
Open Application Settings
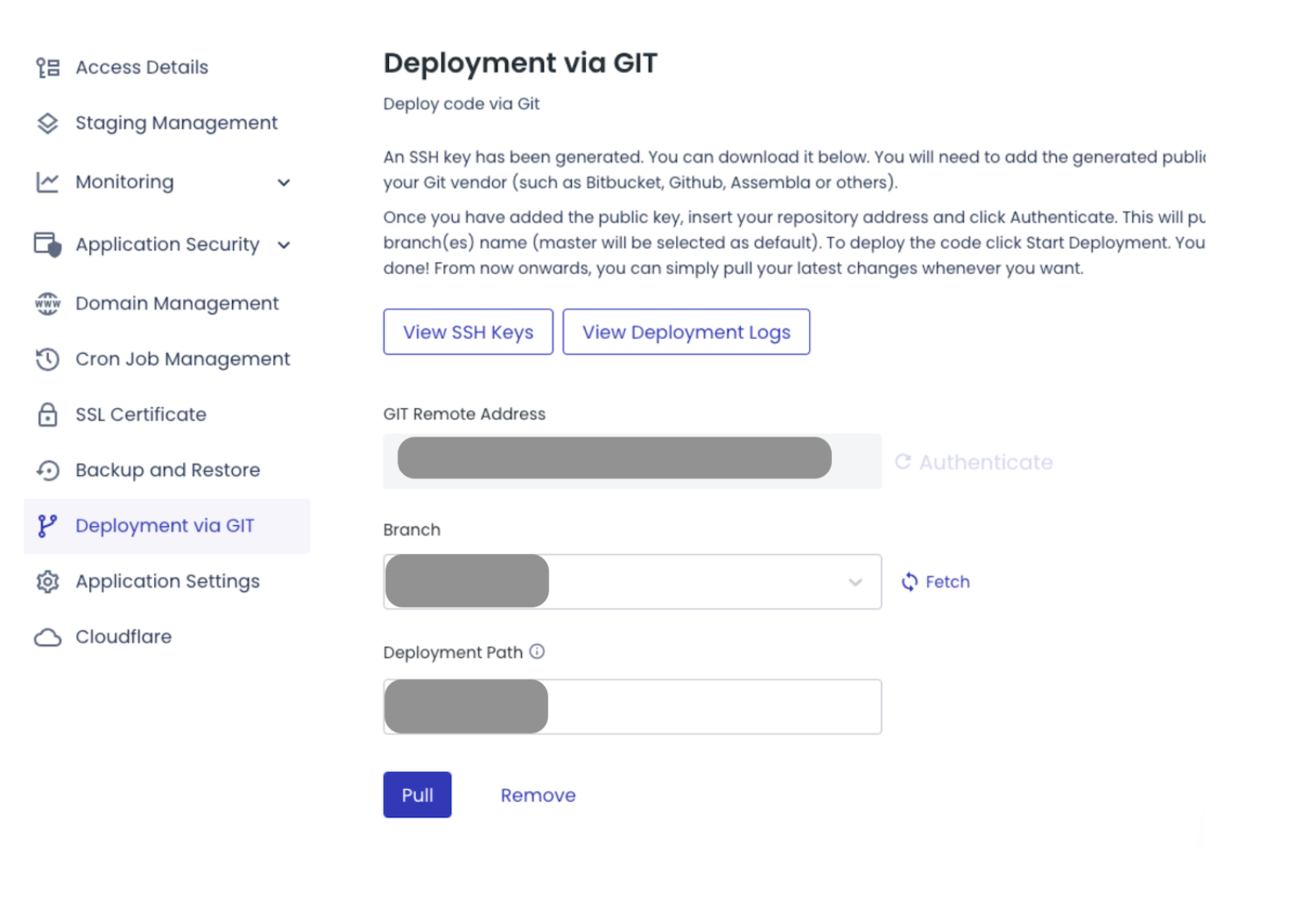167,582
